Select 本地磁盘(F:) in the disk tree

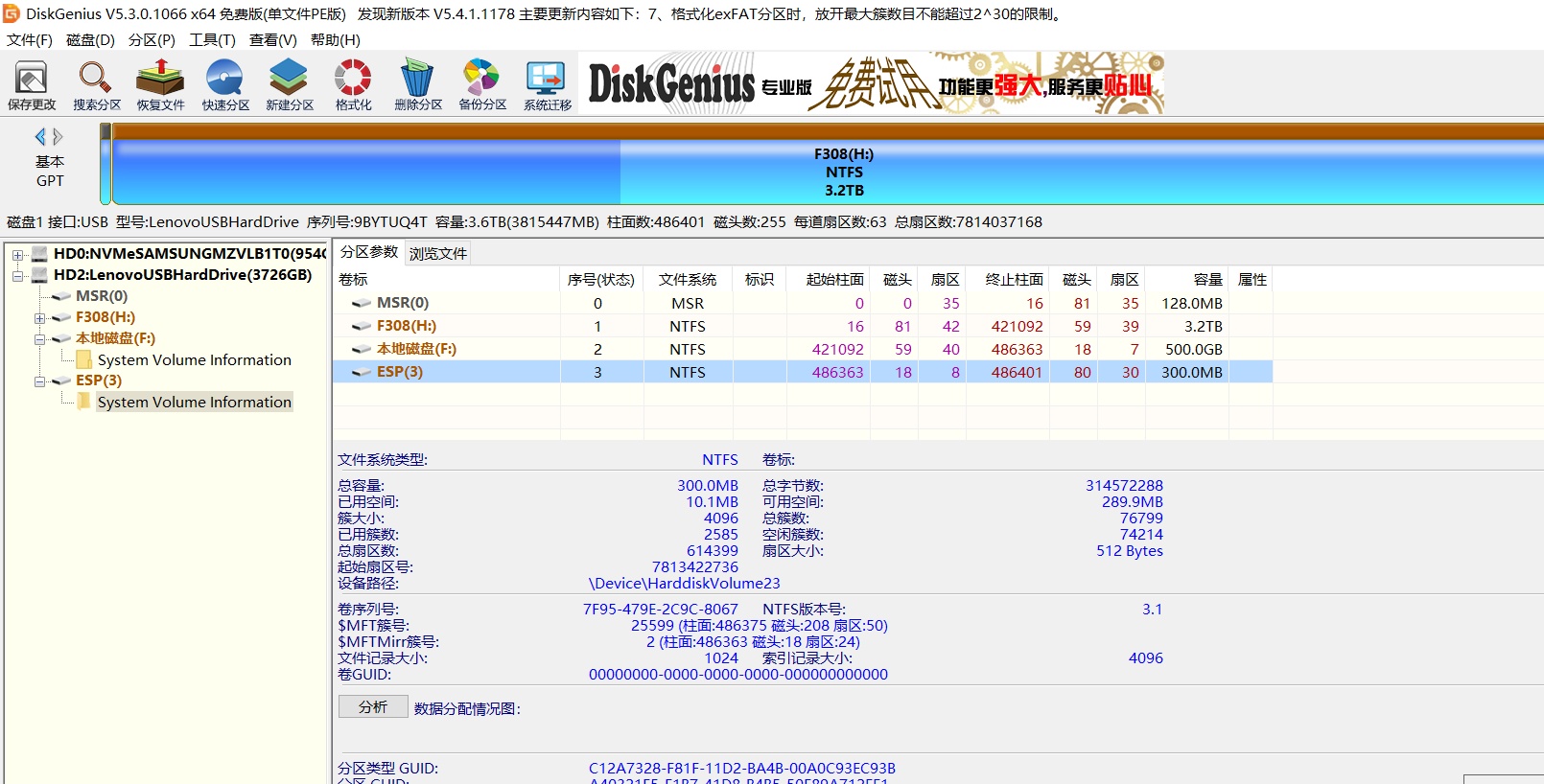coord(115,338)
